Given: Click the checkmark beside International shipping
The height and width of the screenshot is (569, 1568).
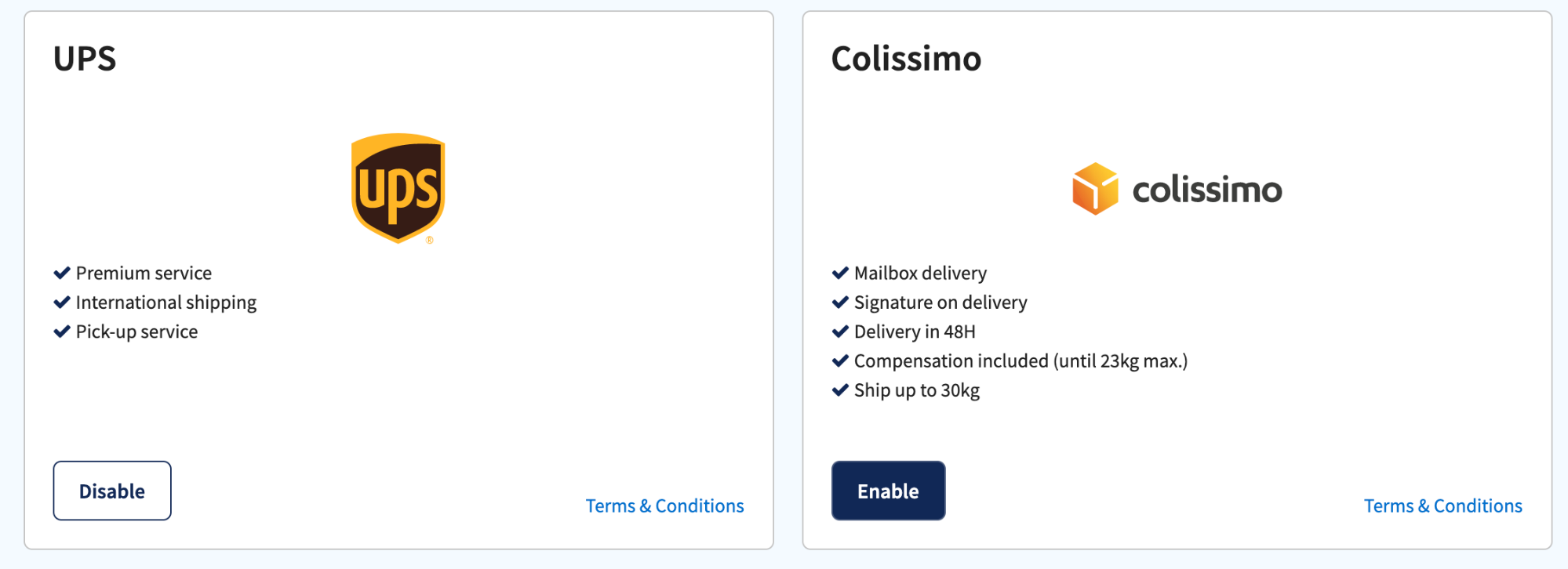Looking at the screenshot, I should tap(62, 302).
